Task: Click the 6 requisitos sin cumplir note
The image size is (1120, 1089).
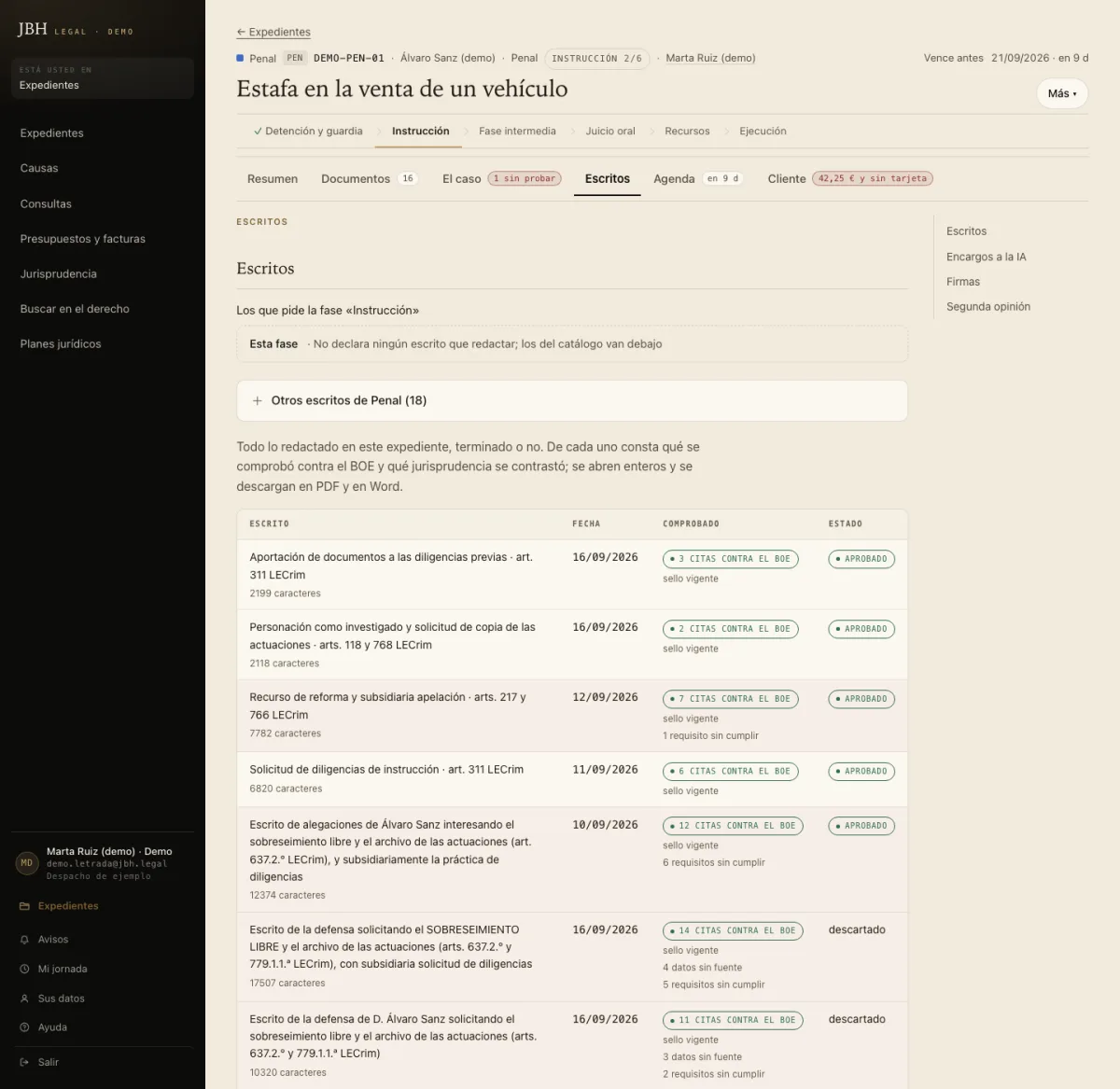Action: click(714, 863)
